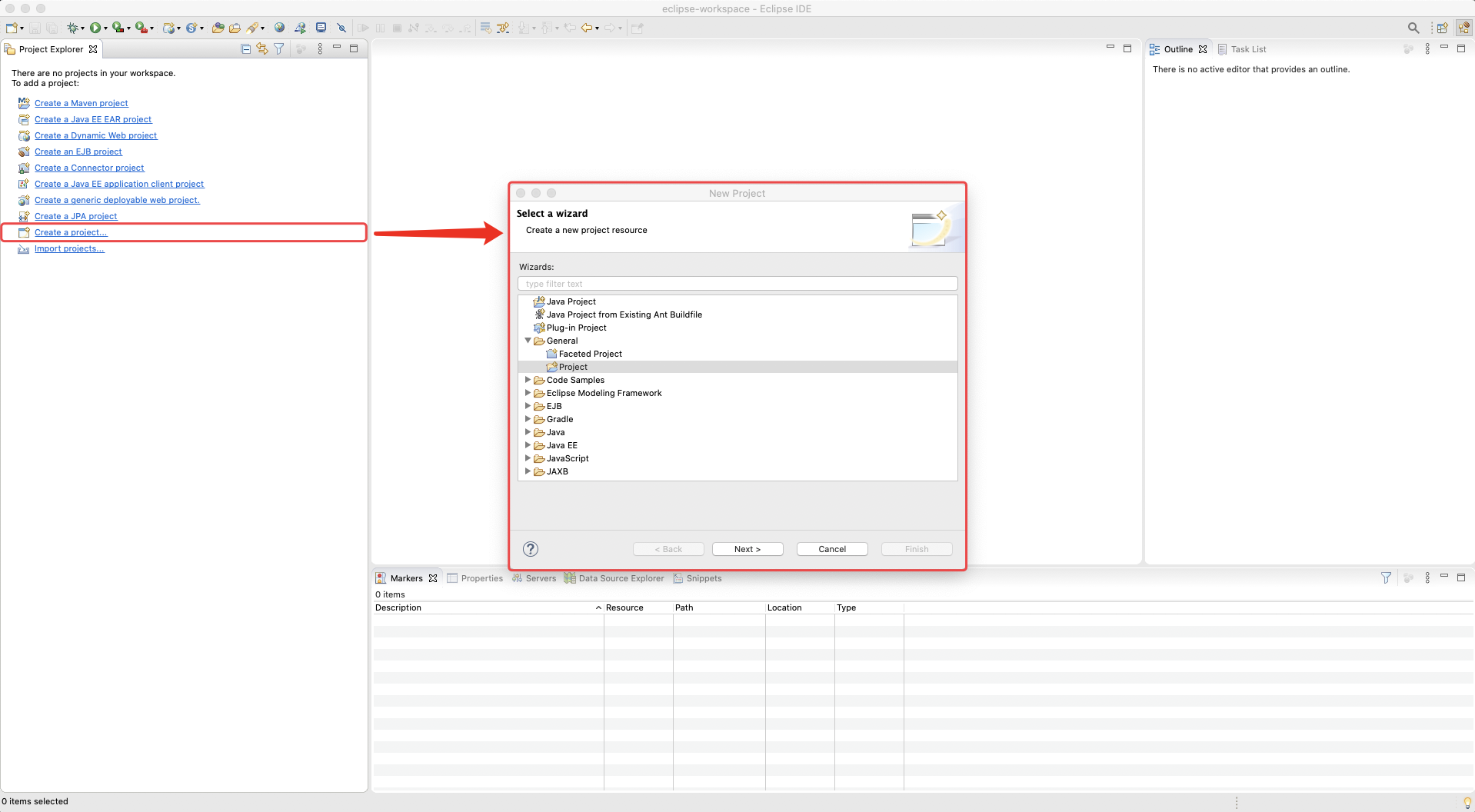The height and width of the screenshot is (812, 1475).
Task: Expand the Code Samples folder
Action: tap(528, 380)
